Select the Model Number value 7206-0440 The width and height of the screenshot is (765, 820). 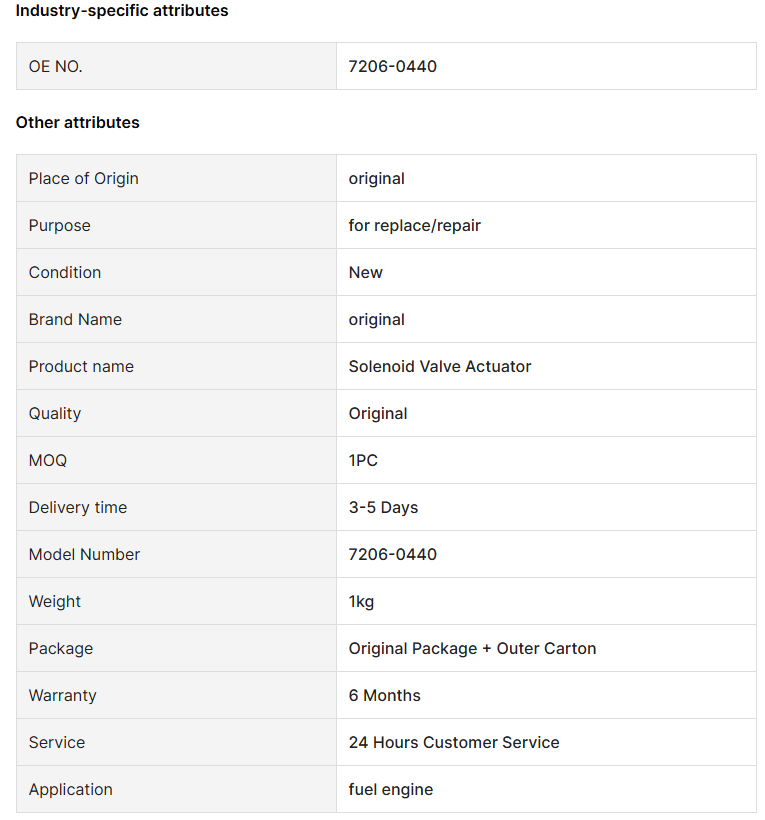[392, 554]
